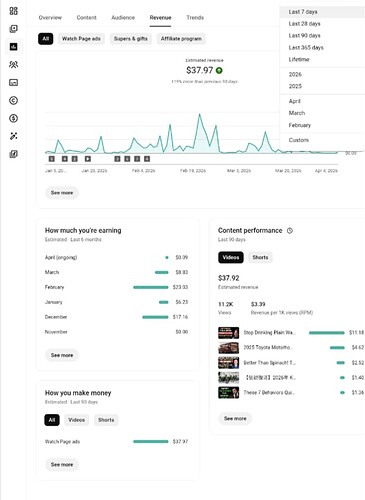The height and width of the screenshot is (500, 365).
Task: Click the play-icon video marker under the chart
Action: click(88, 159)
